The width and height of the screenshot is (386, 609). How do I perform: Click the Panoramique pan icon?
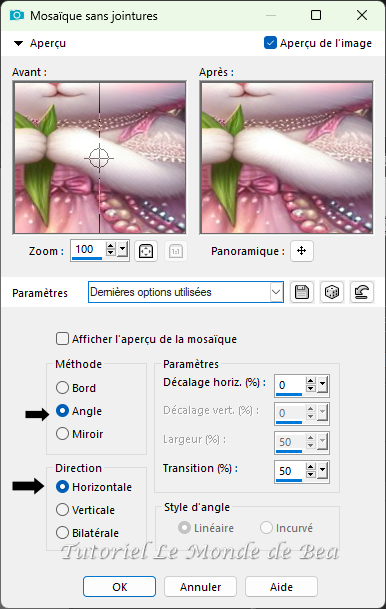click(302, 251)
